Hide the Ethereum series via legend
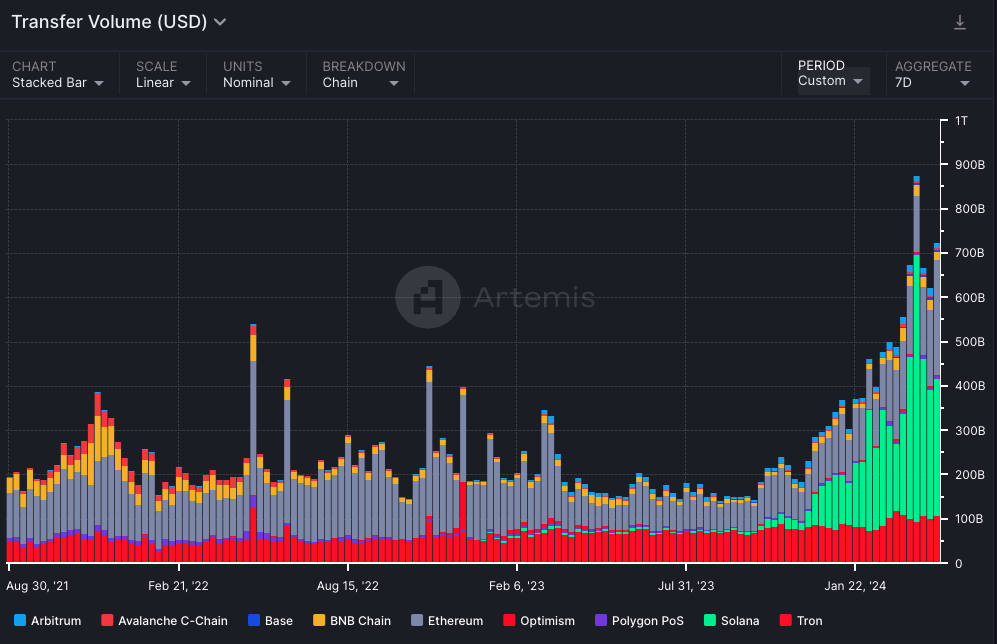The image size is (997, 644). click(447, 621)
